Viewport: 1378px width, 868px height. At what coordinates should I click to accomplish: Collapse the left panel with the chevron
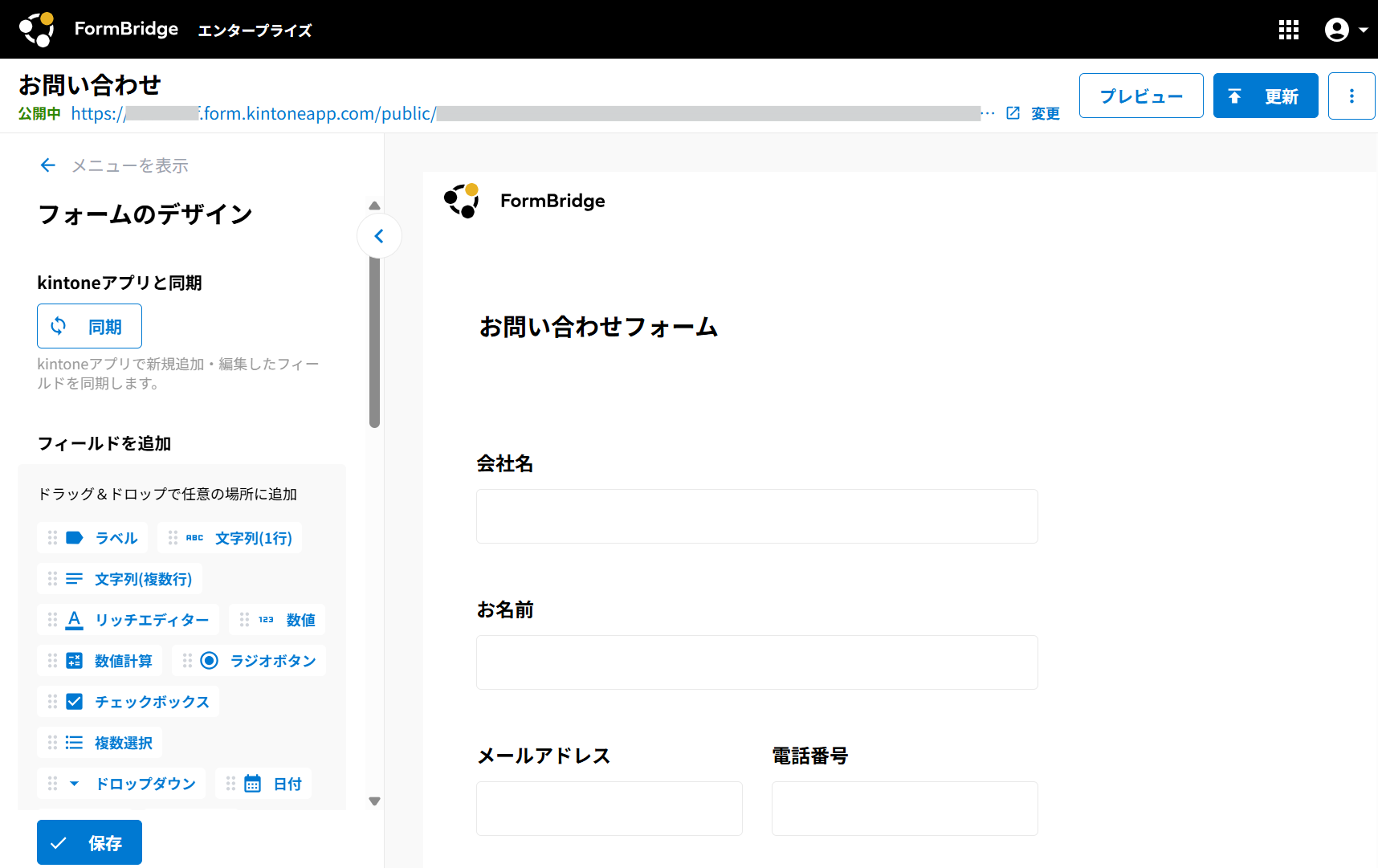[379, 235]
